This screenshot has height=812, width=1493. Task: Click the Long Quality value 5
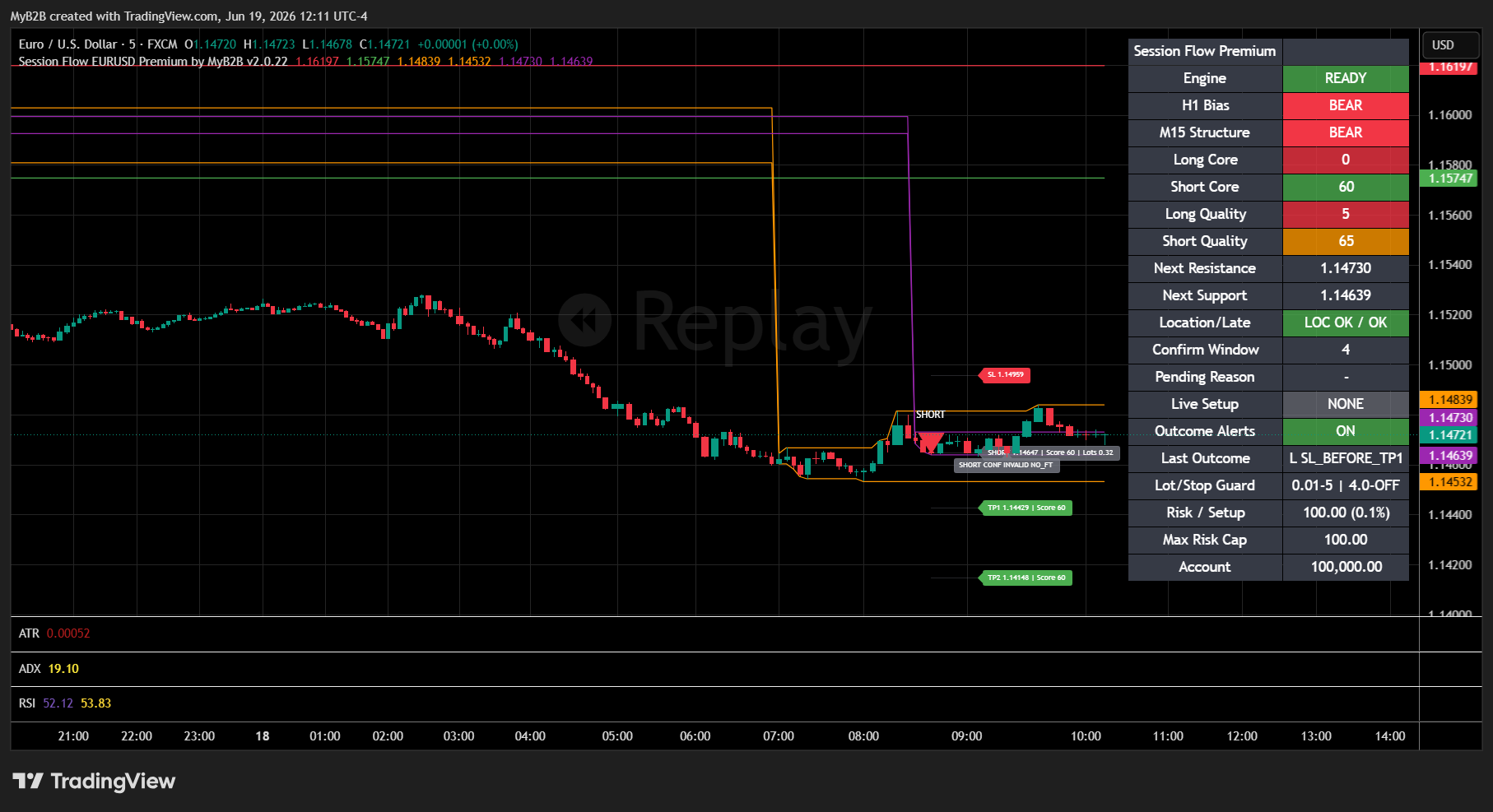[1346, 214]
